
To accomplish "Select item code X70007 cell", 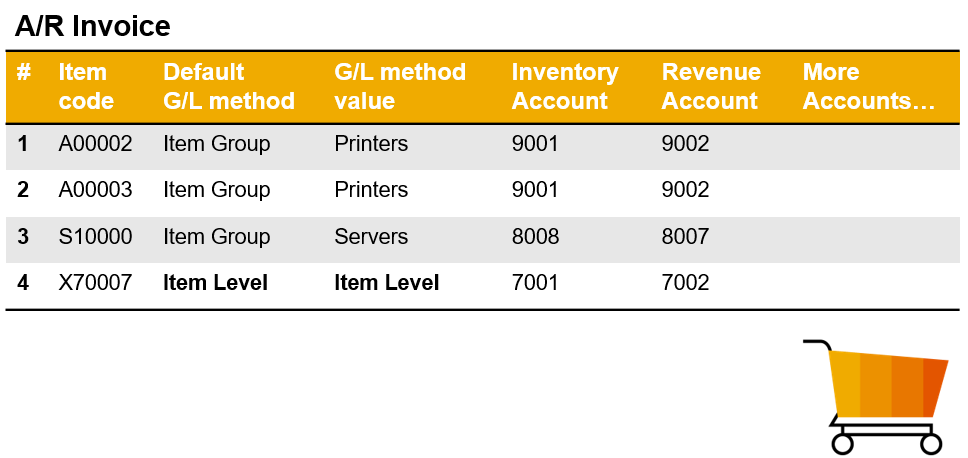I will coord(95,283).
